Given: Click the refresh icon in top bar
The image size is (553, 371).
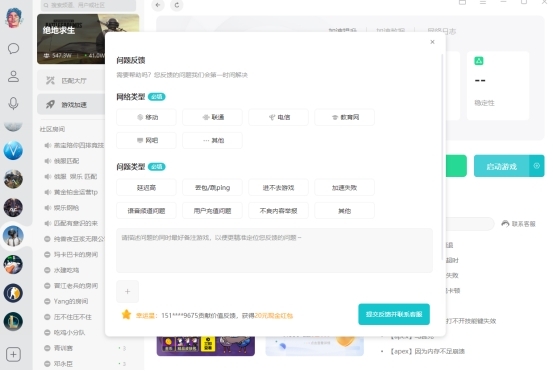Looking at the screenshot, I should pyautogui.click(x=177, y=5).
